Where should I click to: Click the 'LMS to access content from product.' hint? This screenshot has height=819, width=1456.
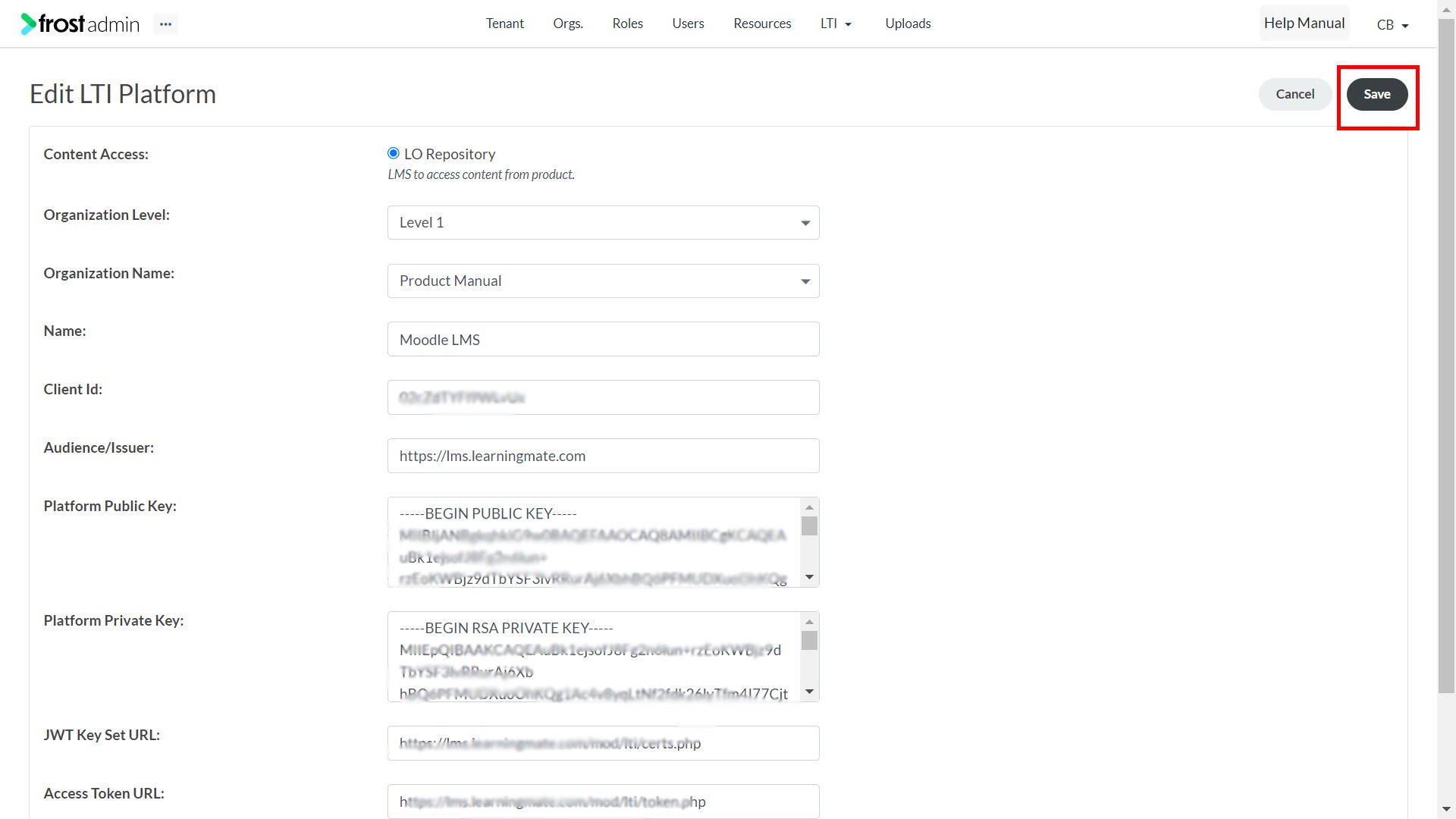(x=482, y=174)
